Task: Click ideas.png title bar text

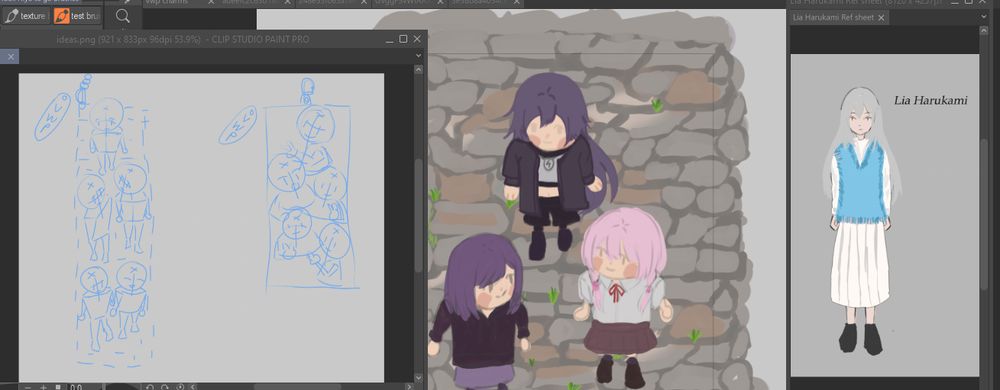Action: (x=183, y=40)
